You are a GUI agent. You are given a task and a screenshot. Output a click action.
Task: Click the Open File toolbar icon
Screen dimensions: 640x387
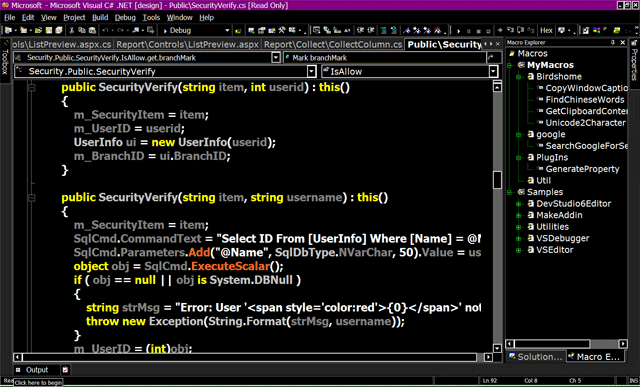[38, 30]
